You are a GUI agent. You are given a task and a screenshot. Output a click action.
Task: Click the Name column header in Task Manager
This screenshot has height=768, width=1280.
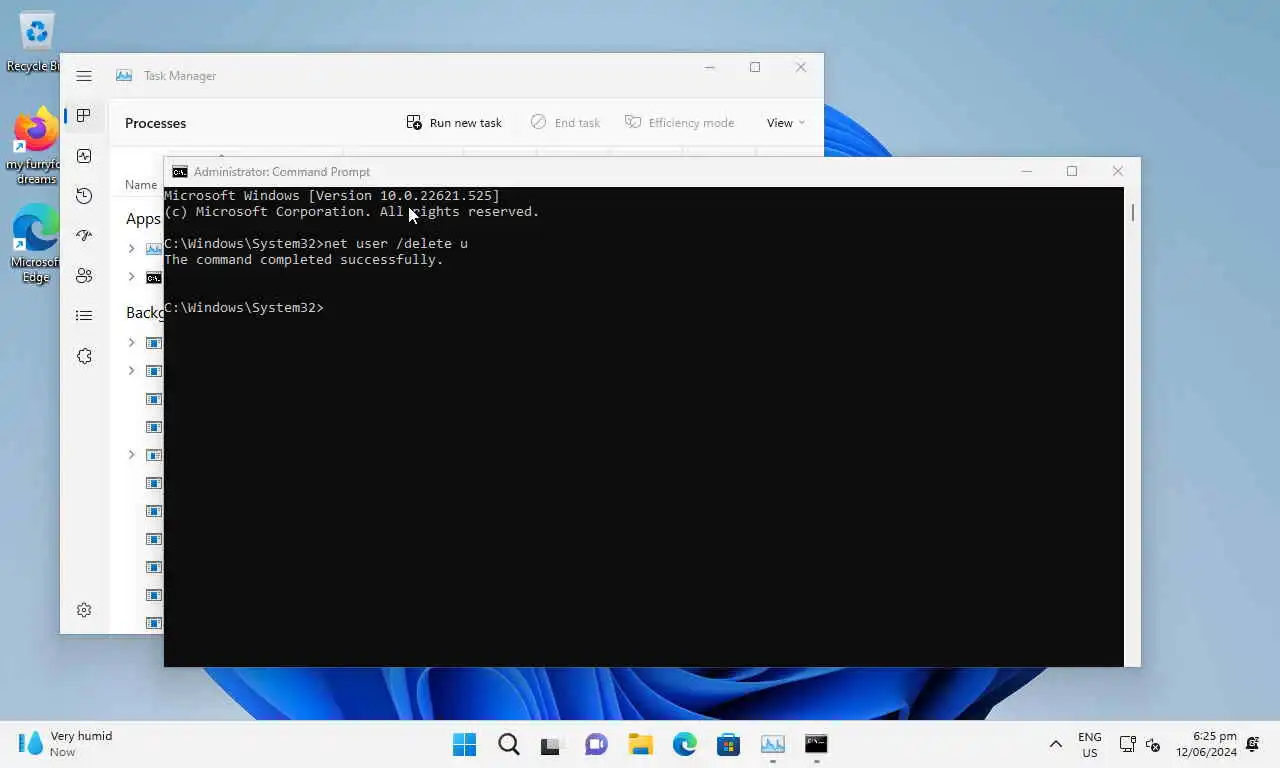[141, 185]
